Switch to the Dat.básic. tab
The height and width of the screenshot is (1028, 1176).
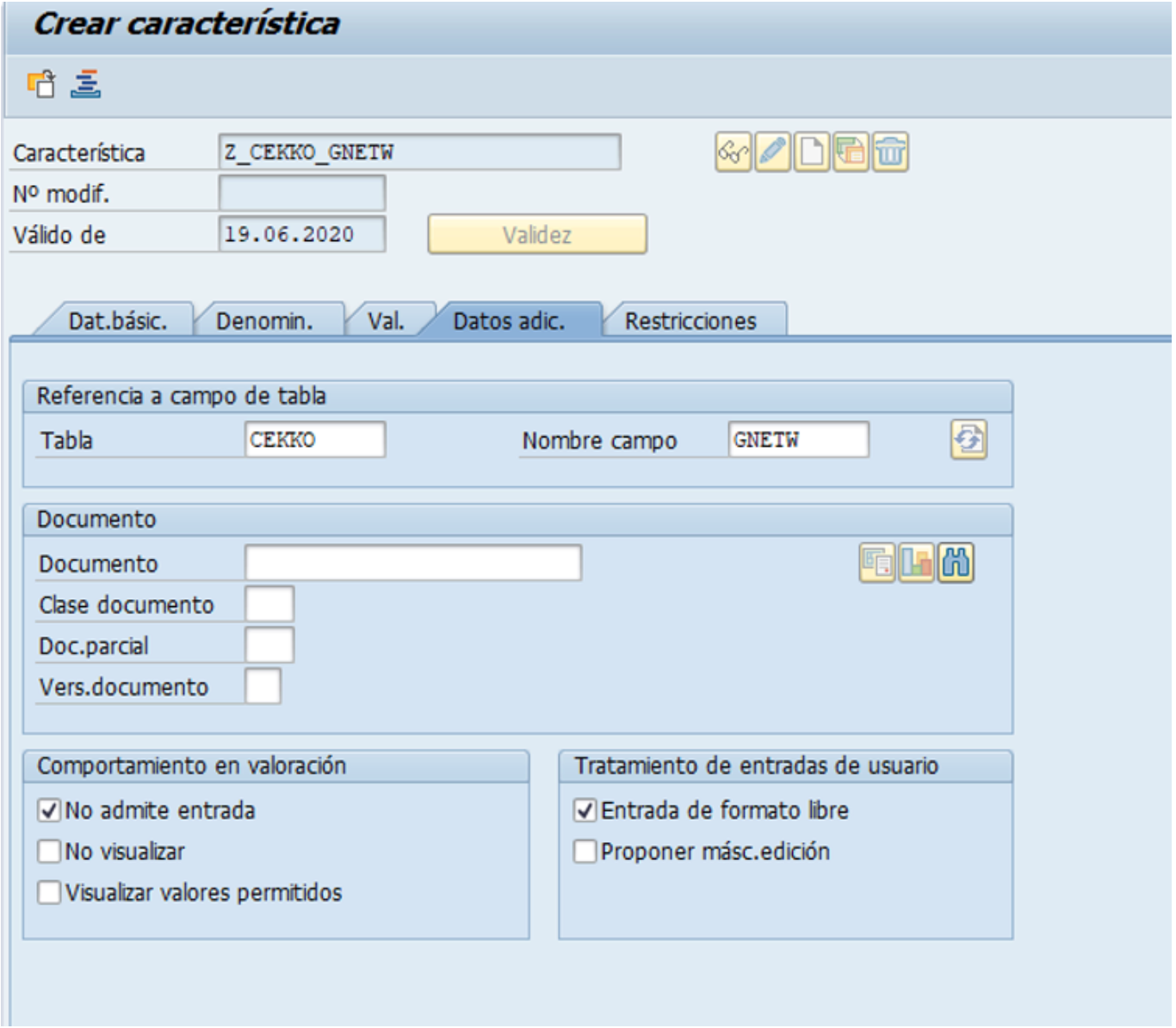(x=117, y=321)
